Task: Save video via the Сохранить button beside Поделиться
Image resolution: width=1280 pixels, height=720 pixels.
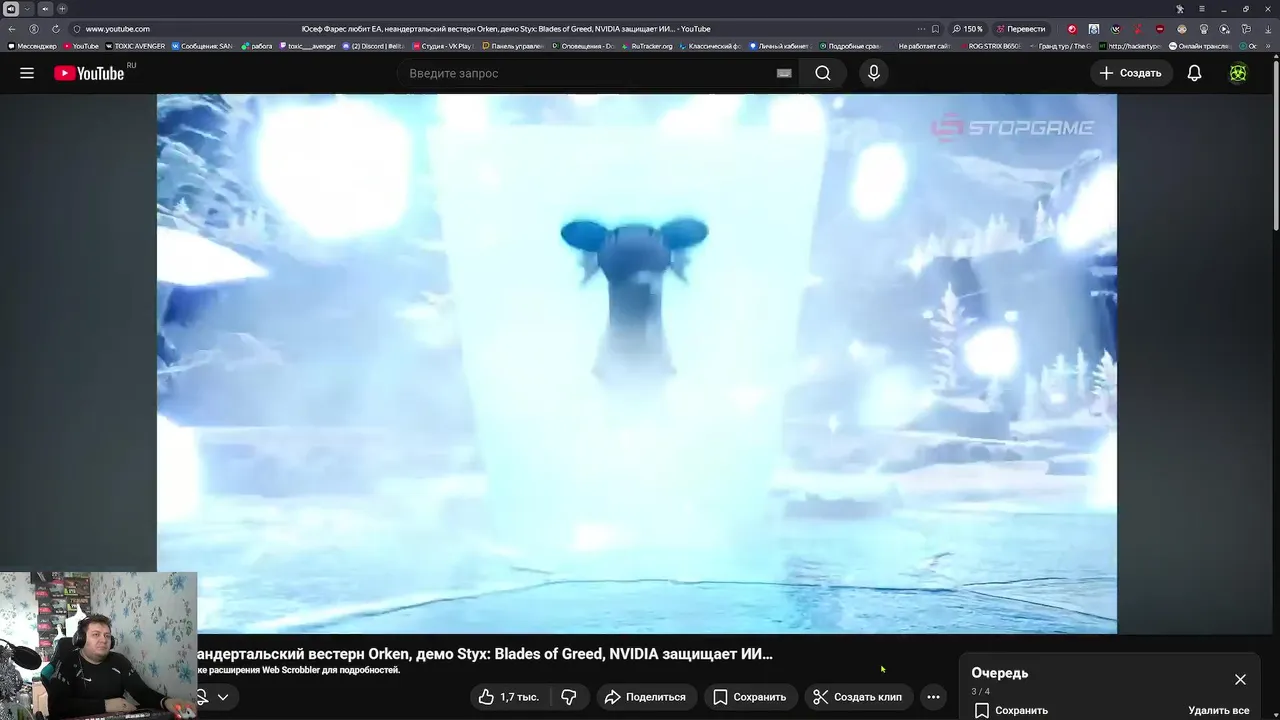Action: (750, 697)
